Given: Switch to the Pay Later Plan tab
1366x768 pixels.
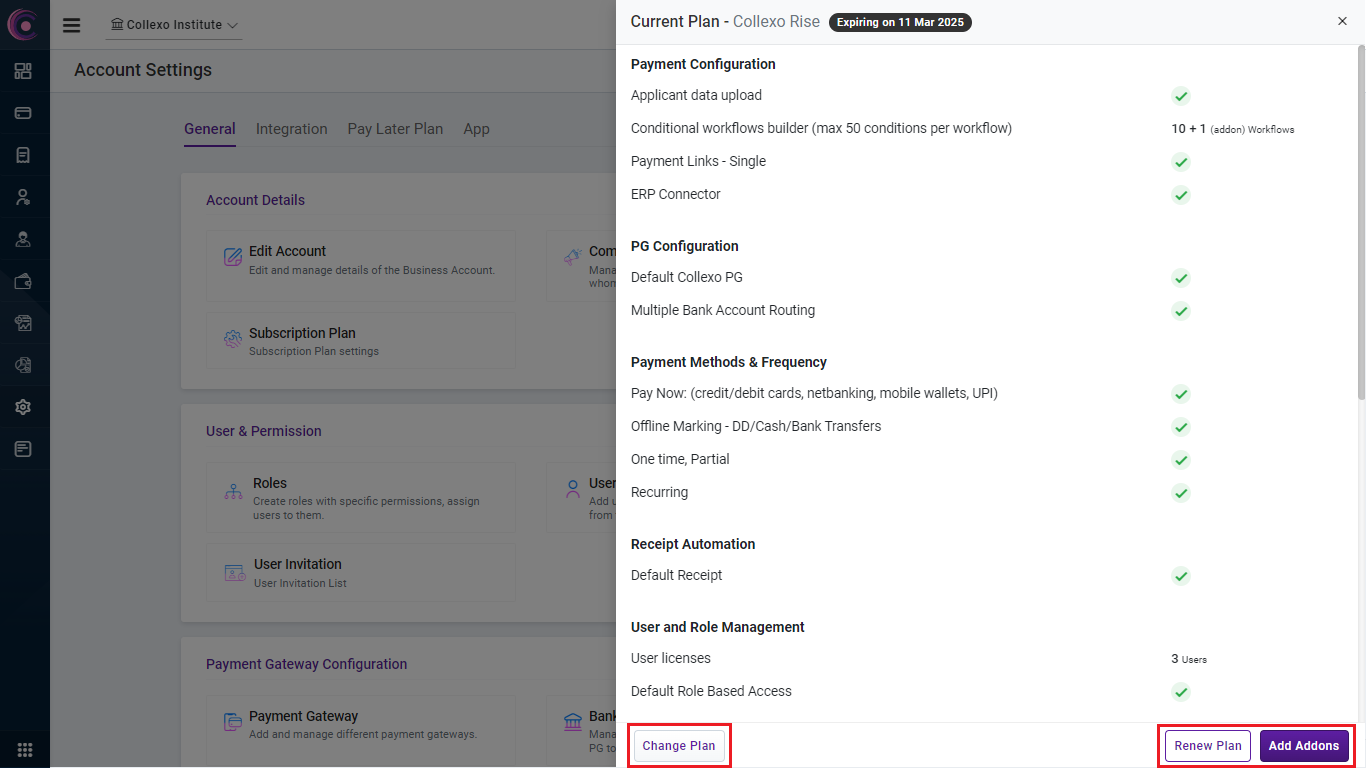Looking at the screenshot, I should [x=395, y=129].
